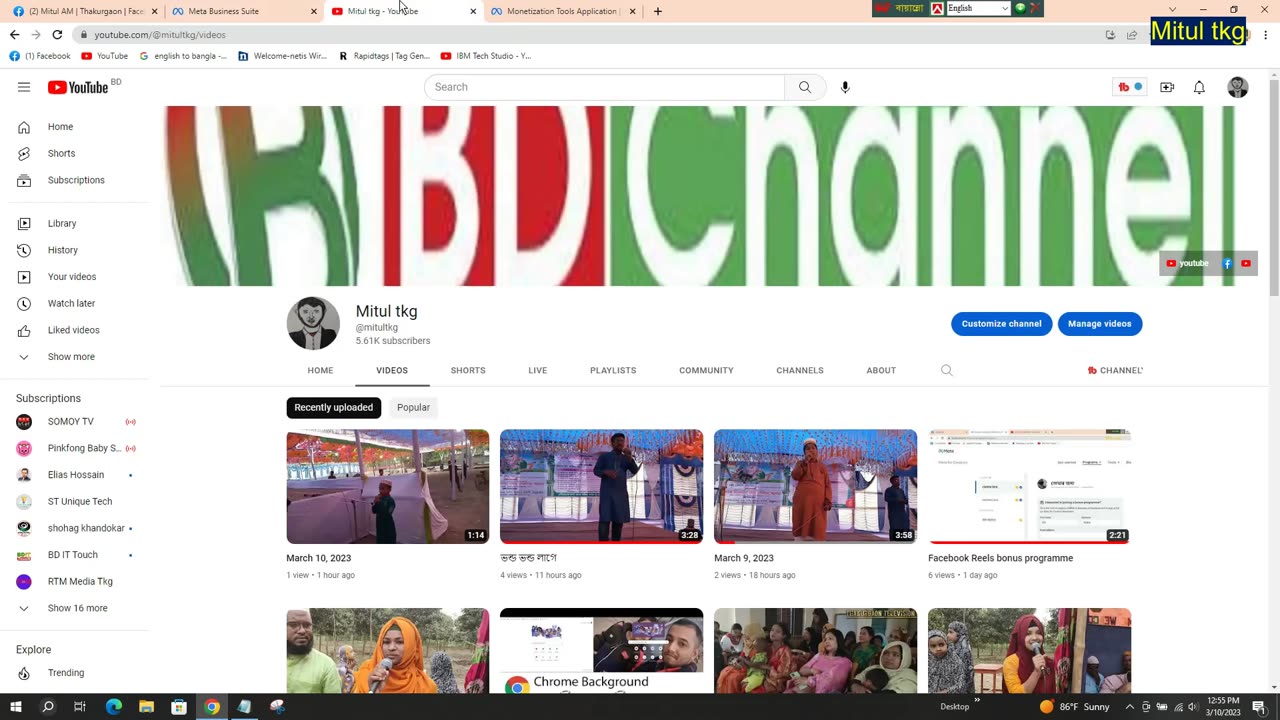
Task: Switch to the CHANNELS channel tab
Action: point(800,370)
